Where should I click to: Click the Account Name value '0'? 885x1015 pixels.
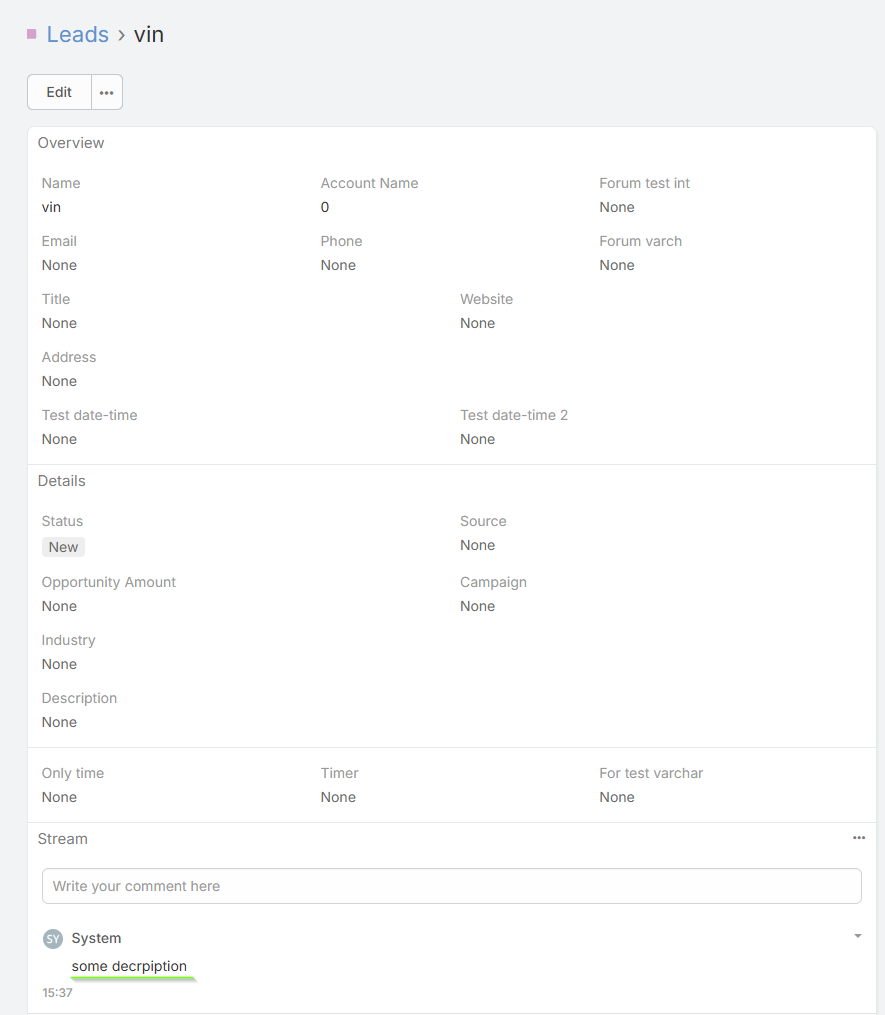[325, 207]
